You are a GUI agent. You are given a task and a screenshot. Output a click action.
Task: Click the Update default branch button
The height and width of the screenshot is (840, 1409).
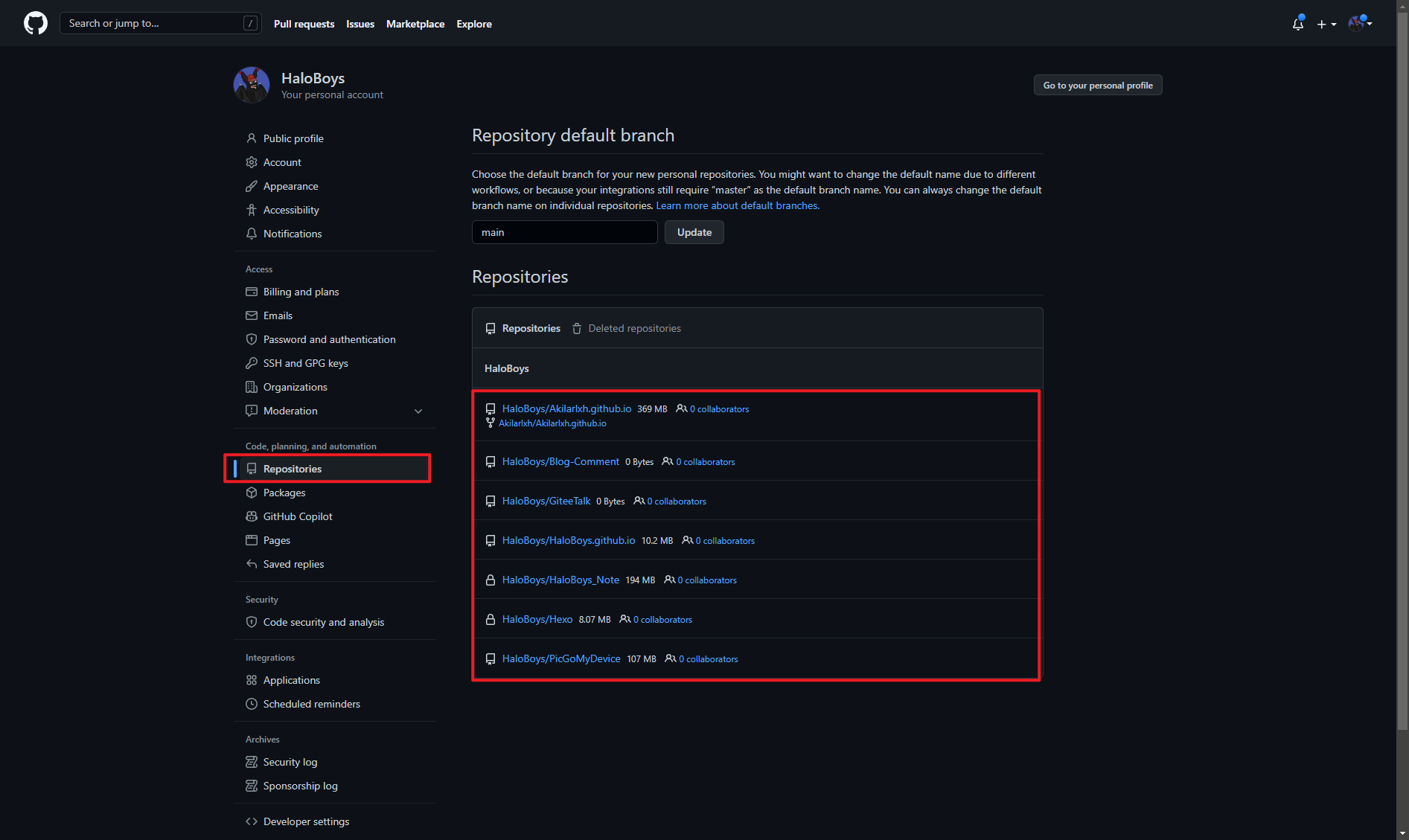click(694, 232)
